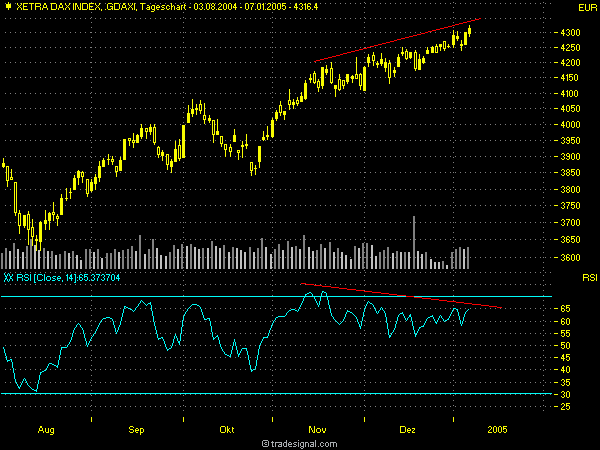Screen dimensions: 600x450
Task: Click the 4000 price axis label
Action: point(570,125)
